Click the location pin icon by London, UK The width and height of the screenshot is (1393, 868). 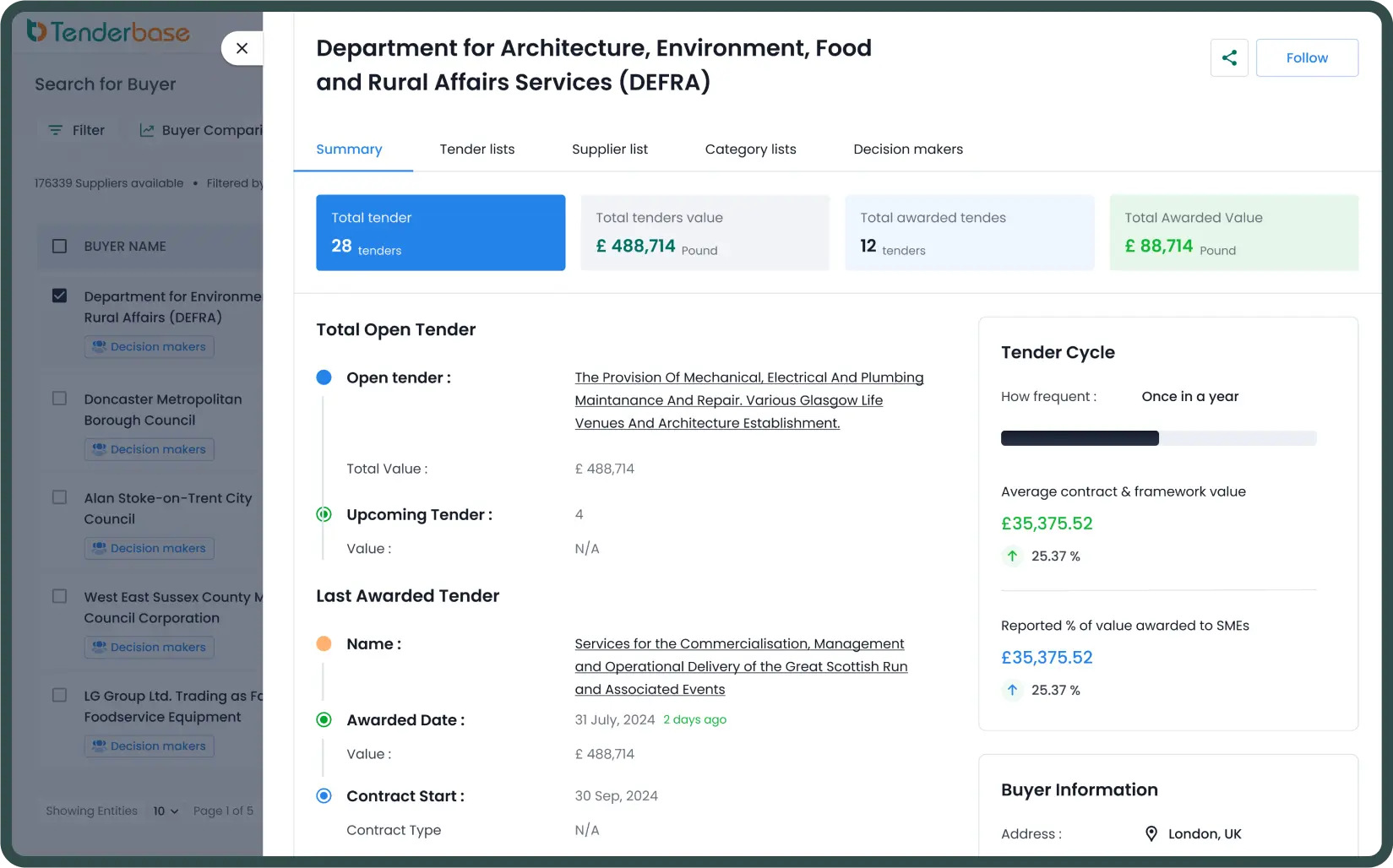(1151, 833)
